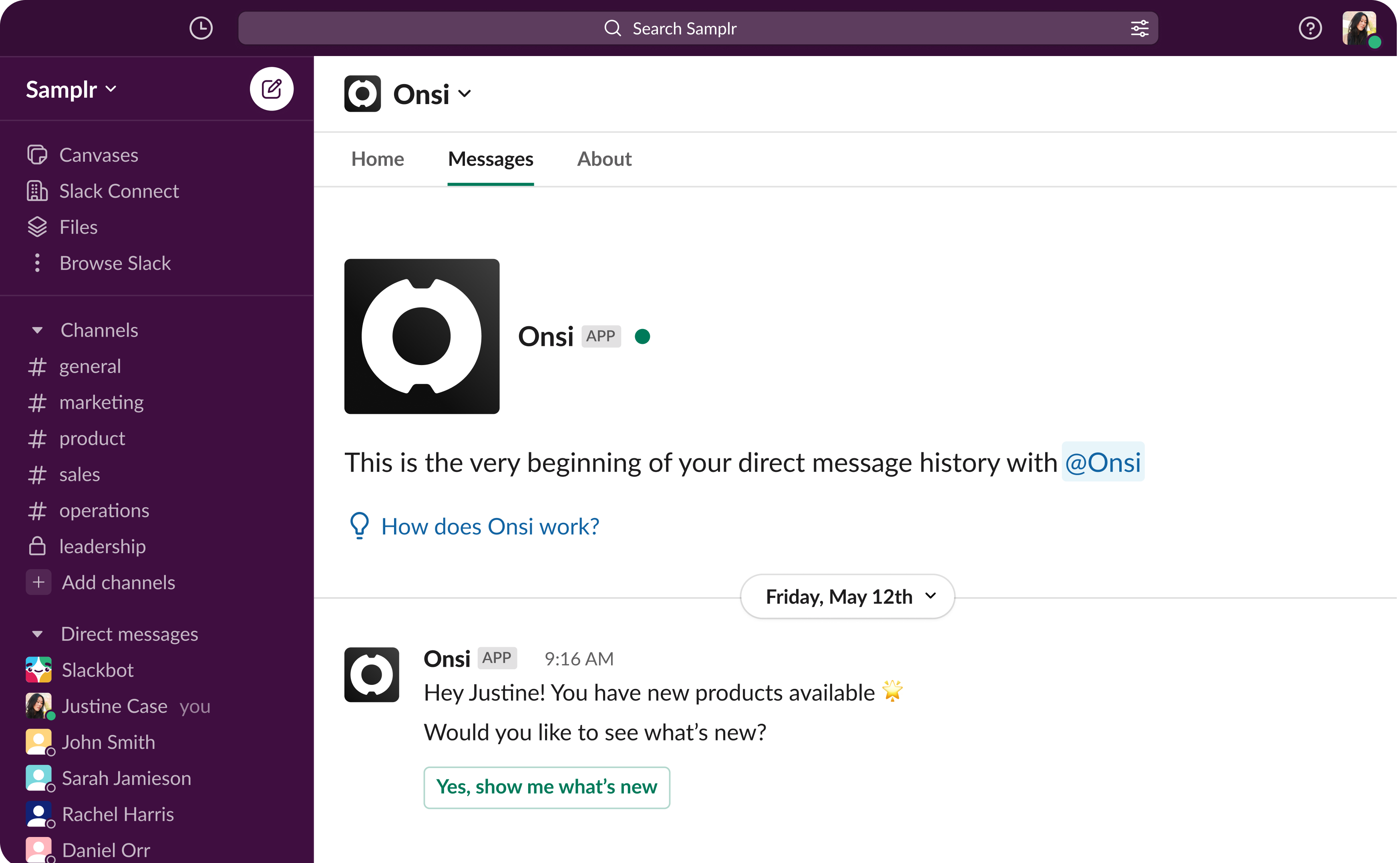Viewport: 1400px width, 863px height.
Task: Open the history clock icon
Action: coord(201,28)
